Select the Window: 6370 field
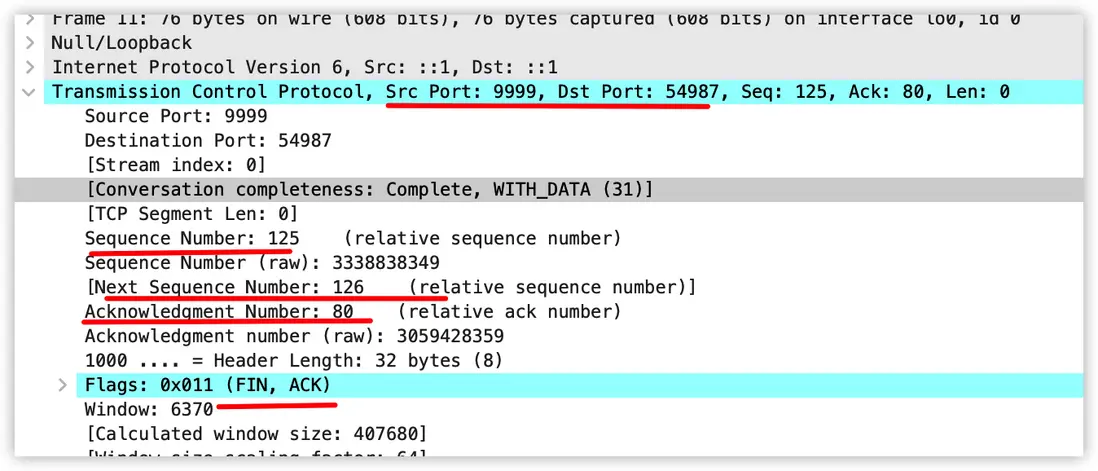The image size is (1098, 471). point(149,409)
